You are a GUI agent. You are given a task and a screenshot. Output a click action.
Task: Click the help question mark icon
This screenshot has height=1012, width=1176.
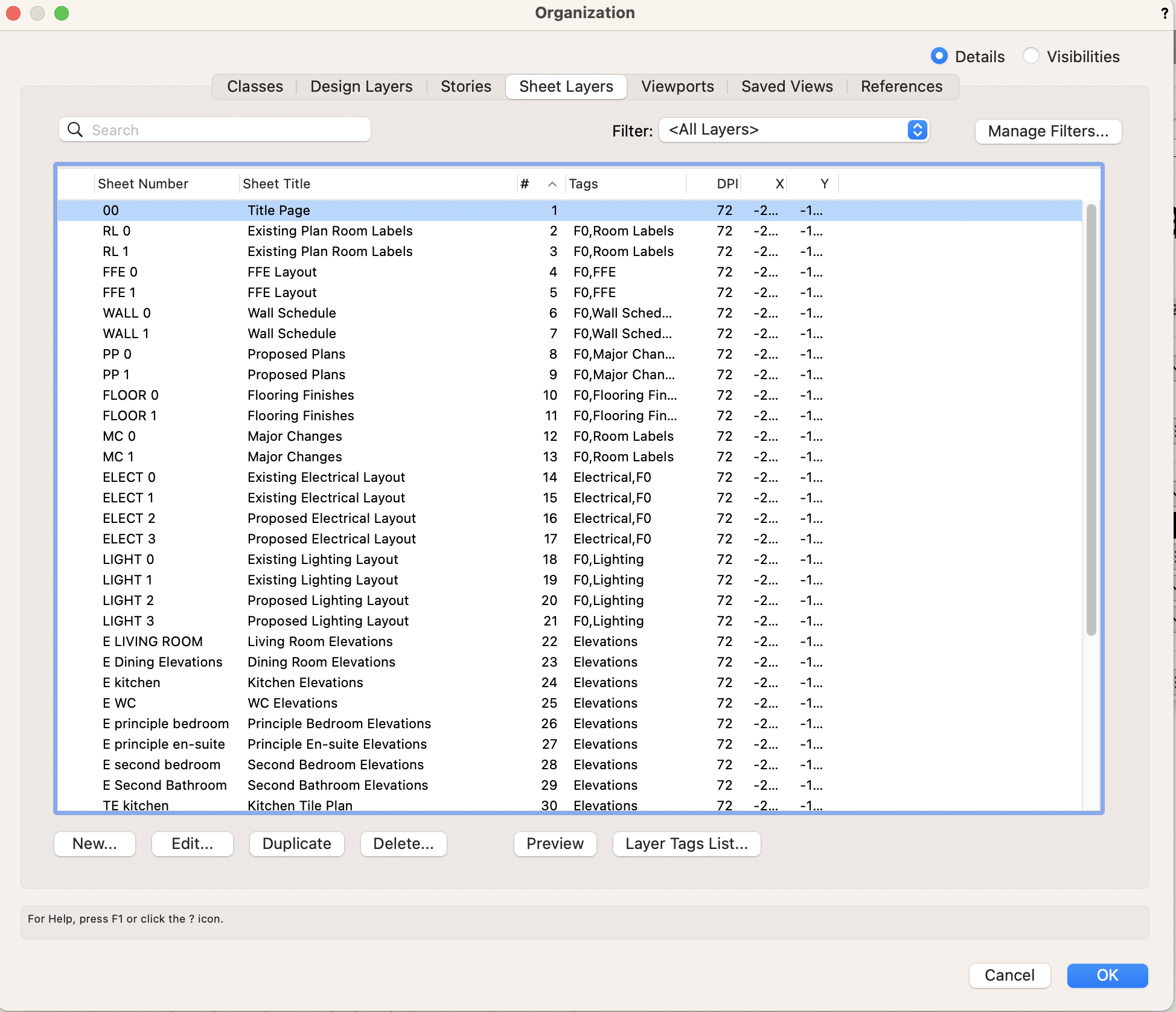tap(1164, 13)
